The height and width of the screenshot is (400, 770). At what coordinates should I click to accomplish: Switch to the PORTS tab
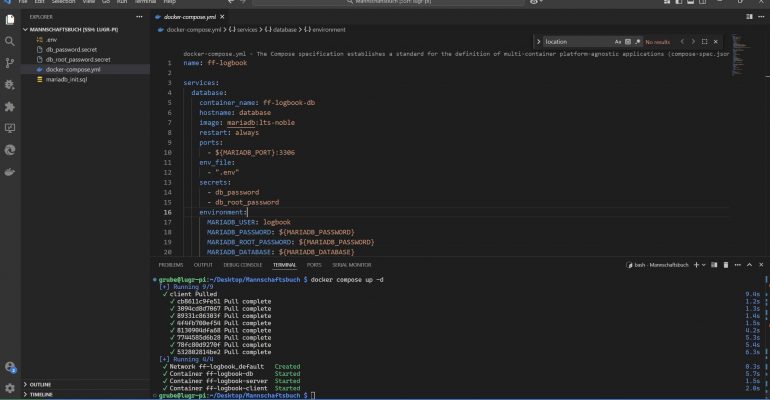coord(314,265)
